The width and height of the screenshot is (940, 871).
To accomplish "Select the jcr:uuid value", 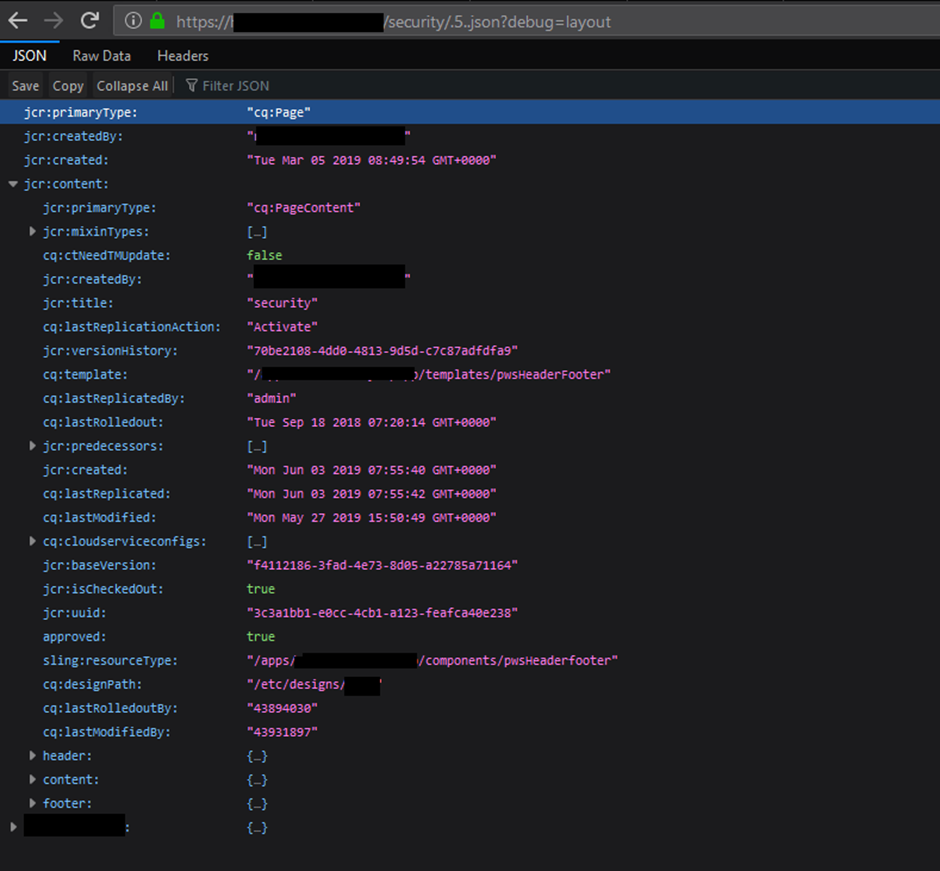I will tap(382, 613).
